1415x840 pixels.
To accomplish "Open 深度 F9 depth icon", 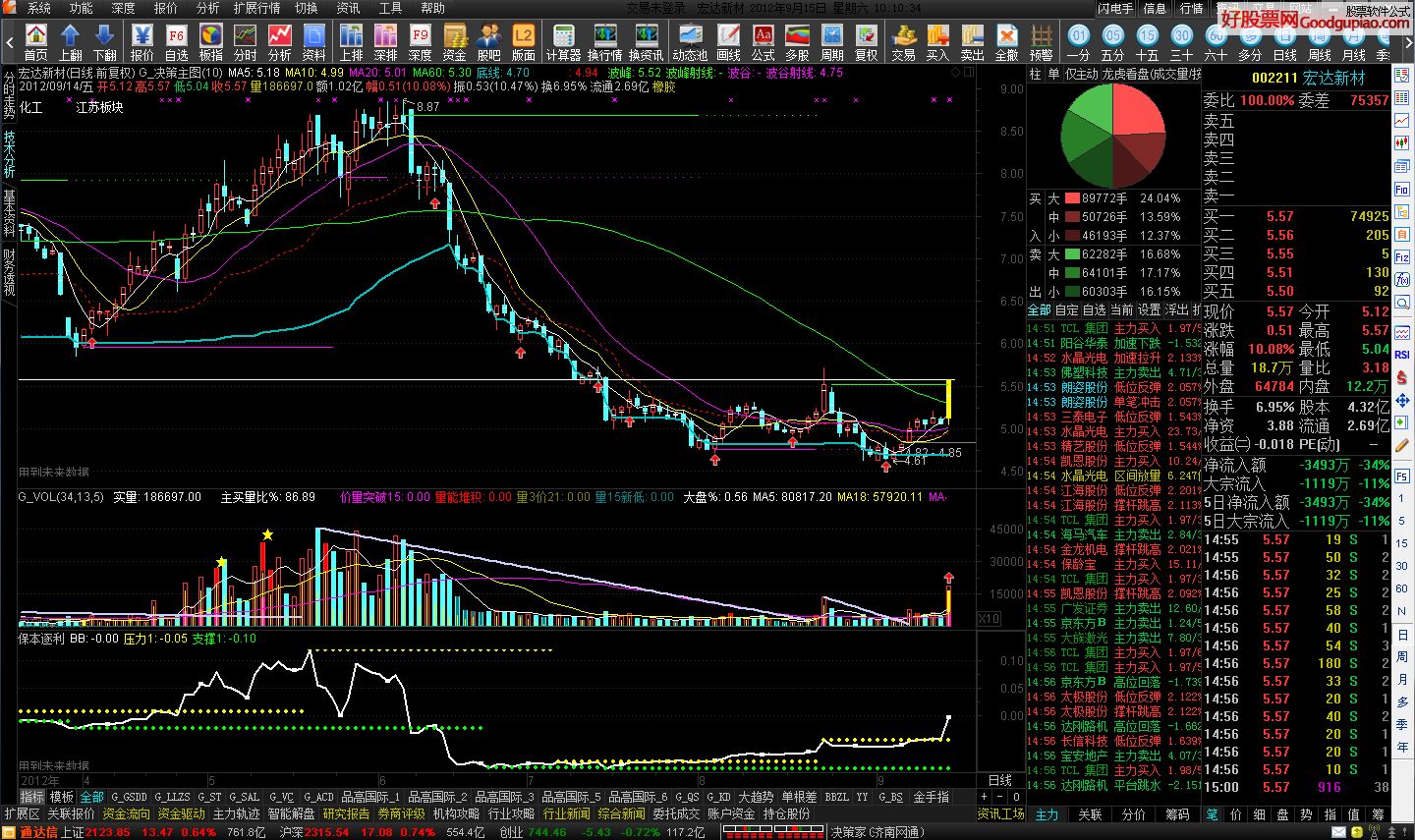I will click(421, 42).
